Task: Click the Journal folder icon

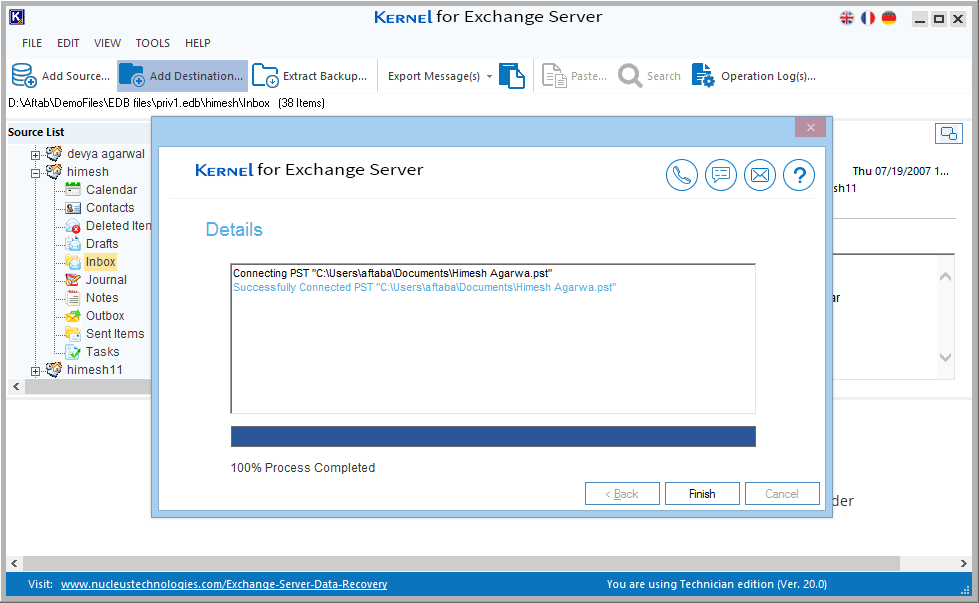Action: (x=73, y=280)
